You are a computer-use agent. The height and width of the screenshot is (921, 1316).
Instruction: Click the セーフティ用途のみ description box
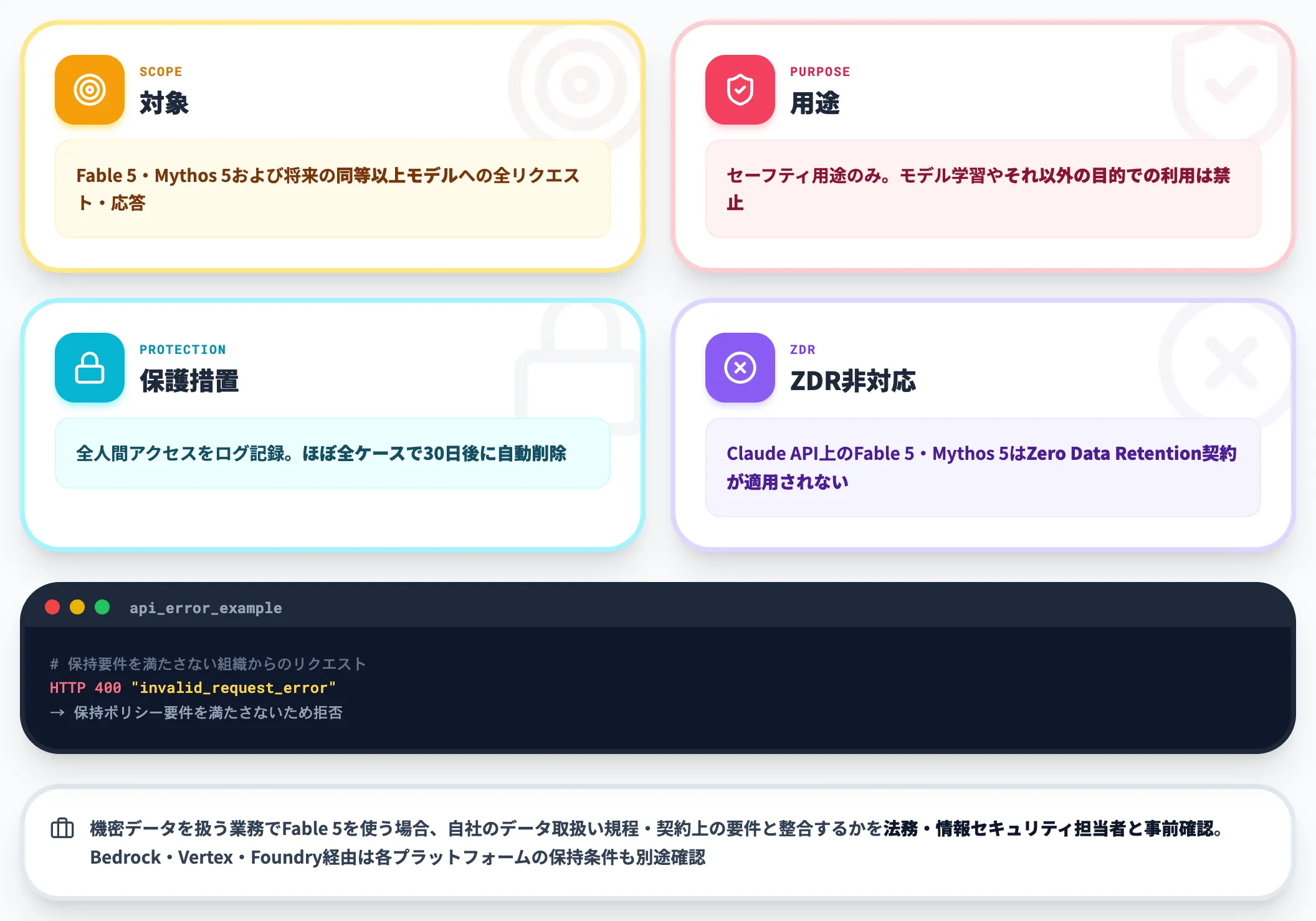[983, 189]
